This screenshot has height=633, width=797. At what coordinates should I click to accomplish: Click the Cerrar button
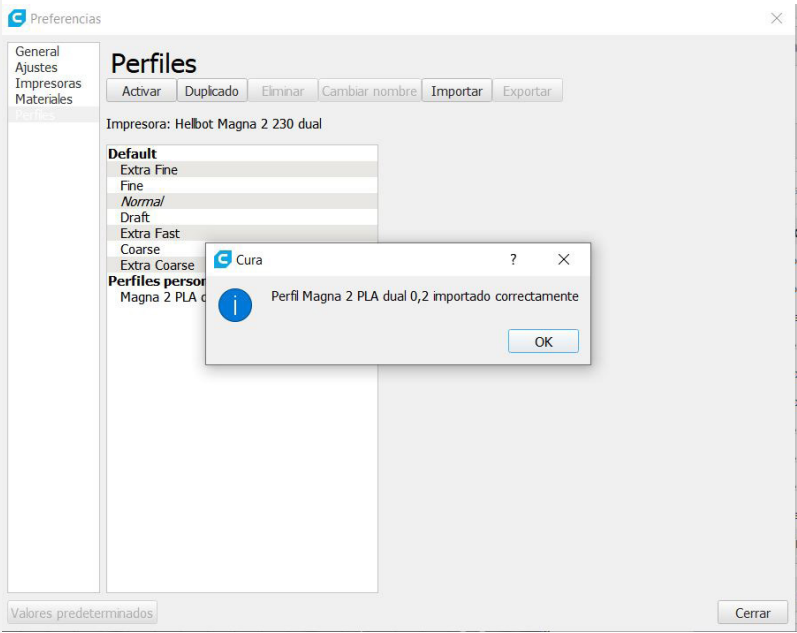point(752,612)
